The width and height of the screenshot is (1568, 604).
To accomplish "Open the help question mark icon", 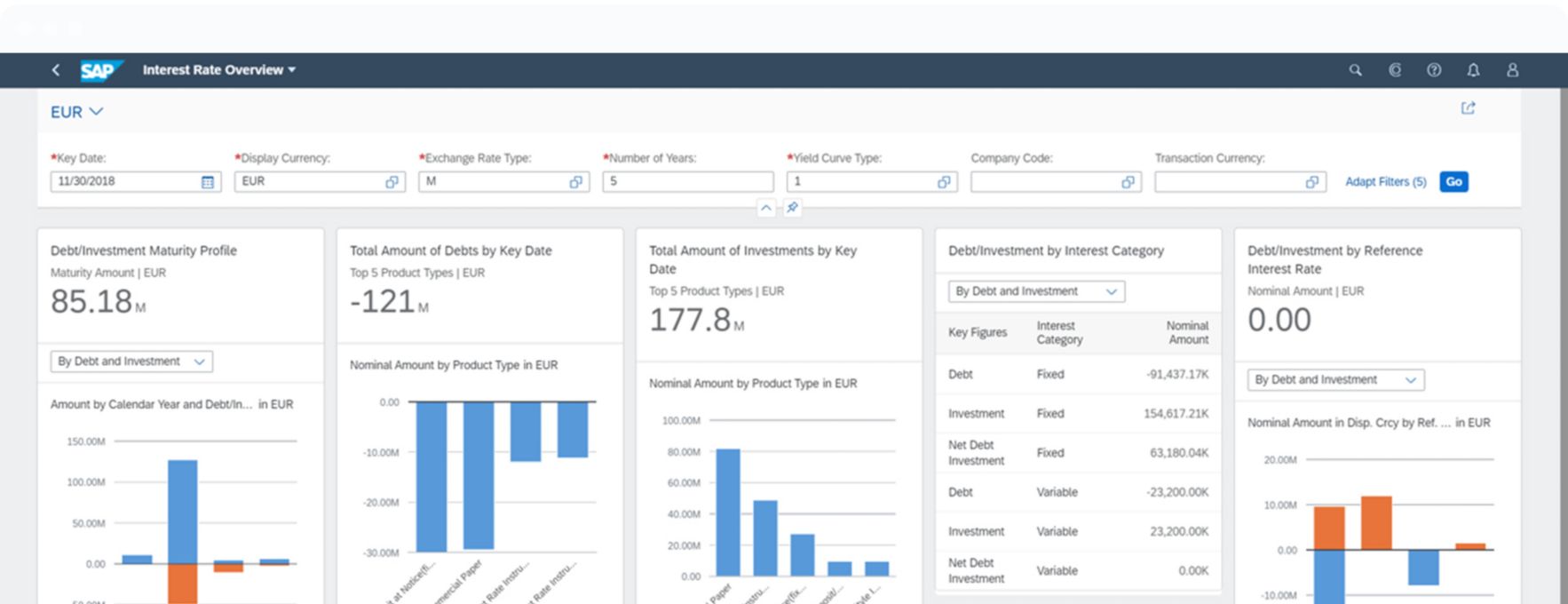I will coord(1434,70).
